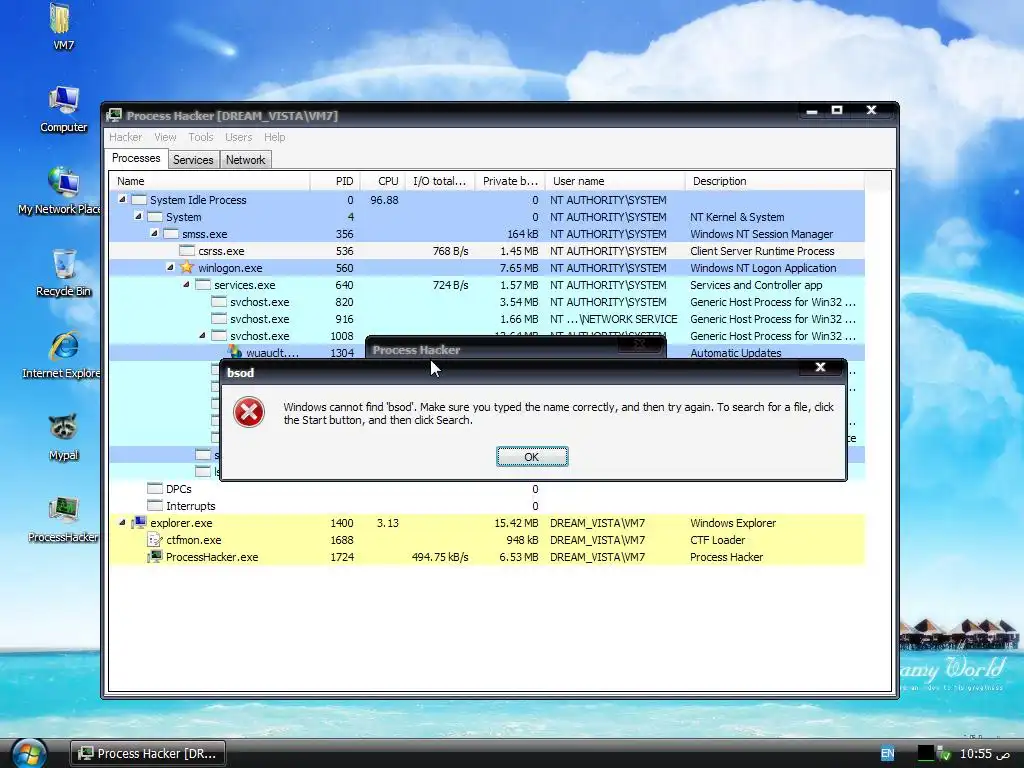Click the 15.42 MB private bytes value
The height and width of the screenshot is (768, 1024).
516,523
